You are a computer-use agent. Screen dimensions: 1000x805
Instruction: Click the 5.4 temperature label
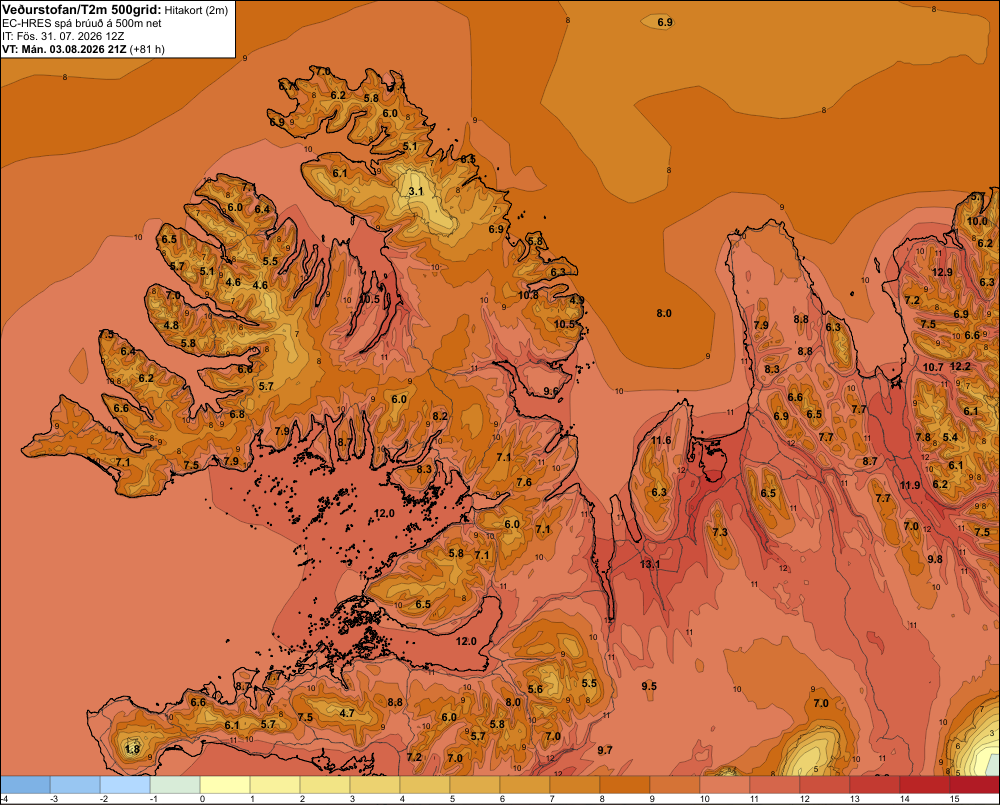[x=950, y=438]
